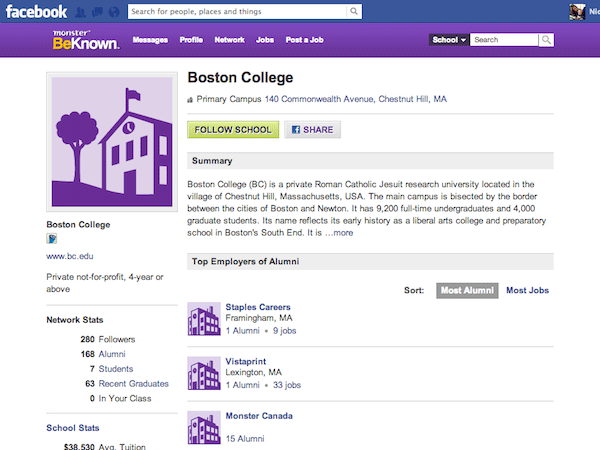The image size is (600, 450).
Task: Open the School search type dropdown
Action: (449, 40)
